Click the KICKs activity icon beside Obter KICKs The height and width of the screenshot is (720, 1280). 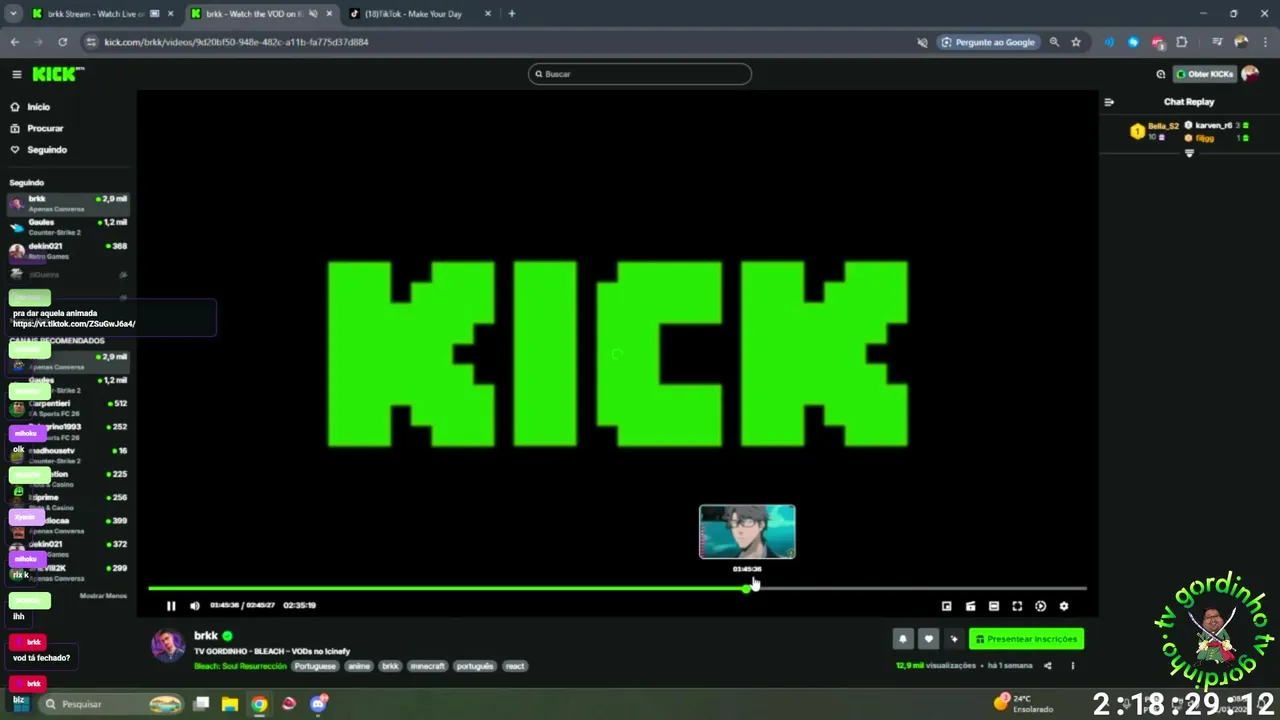(1160, 74)
